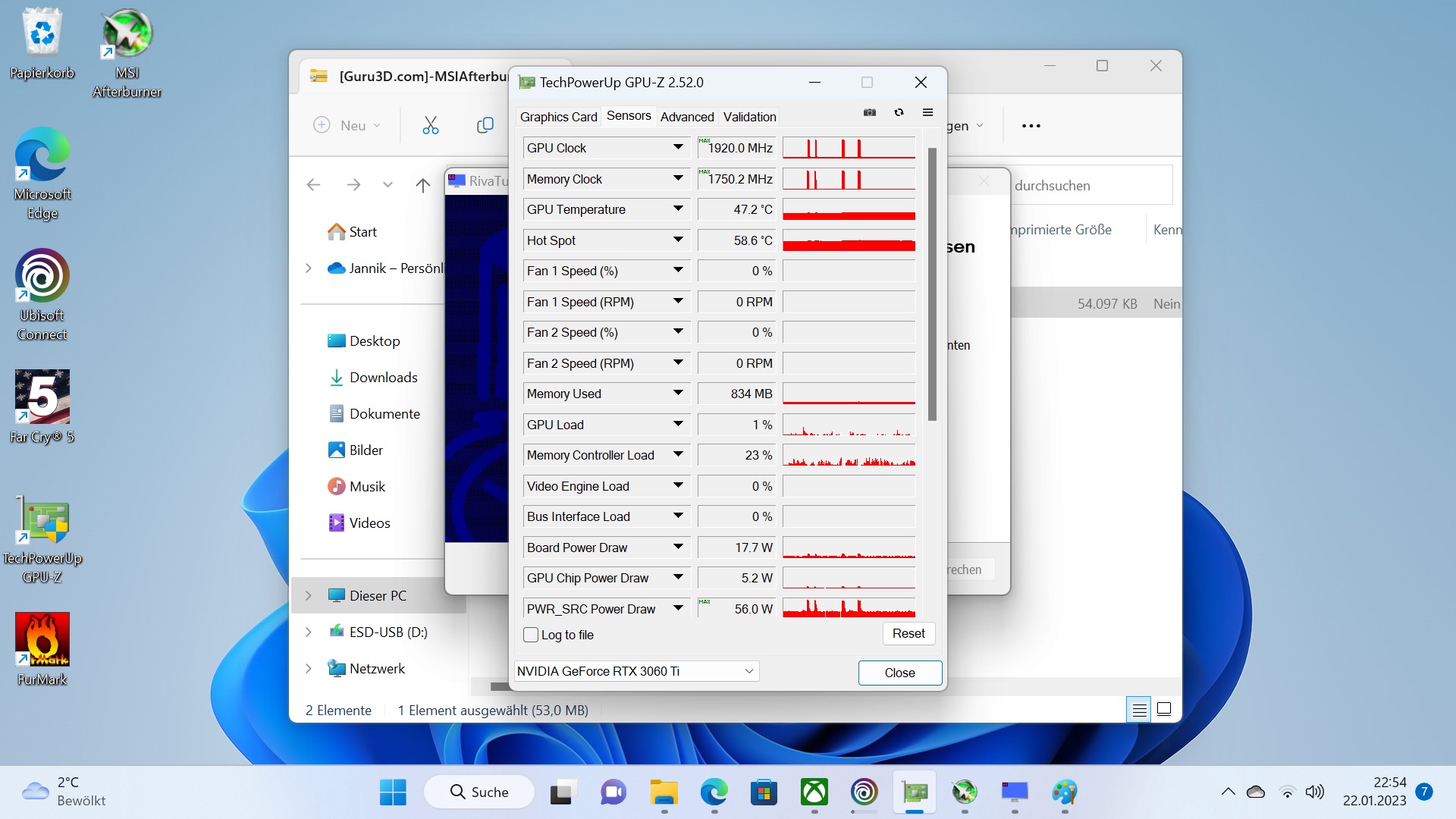Switch to the Graphics Card tab
Image resolution: width=1456 pixels, height=819 pixels.
[558, 117]
